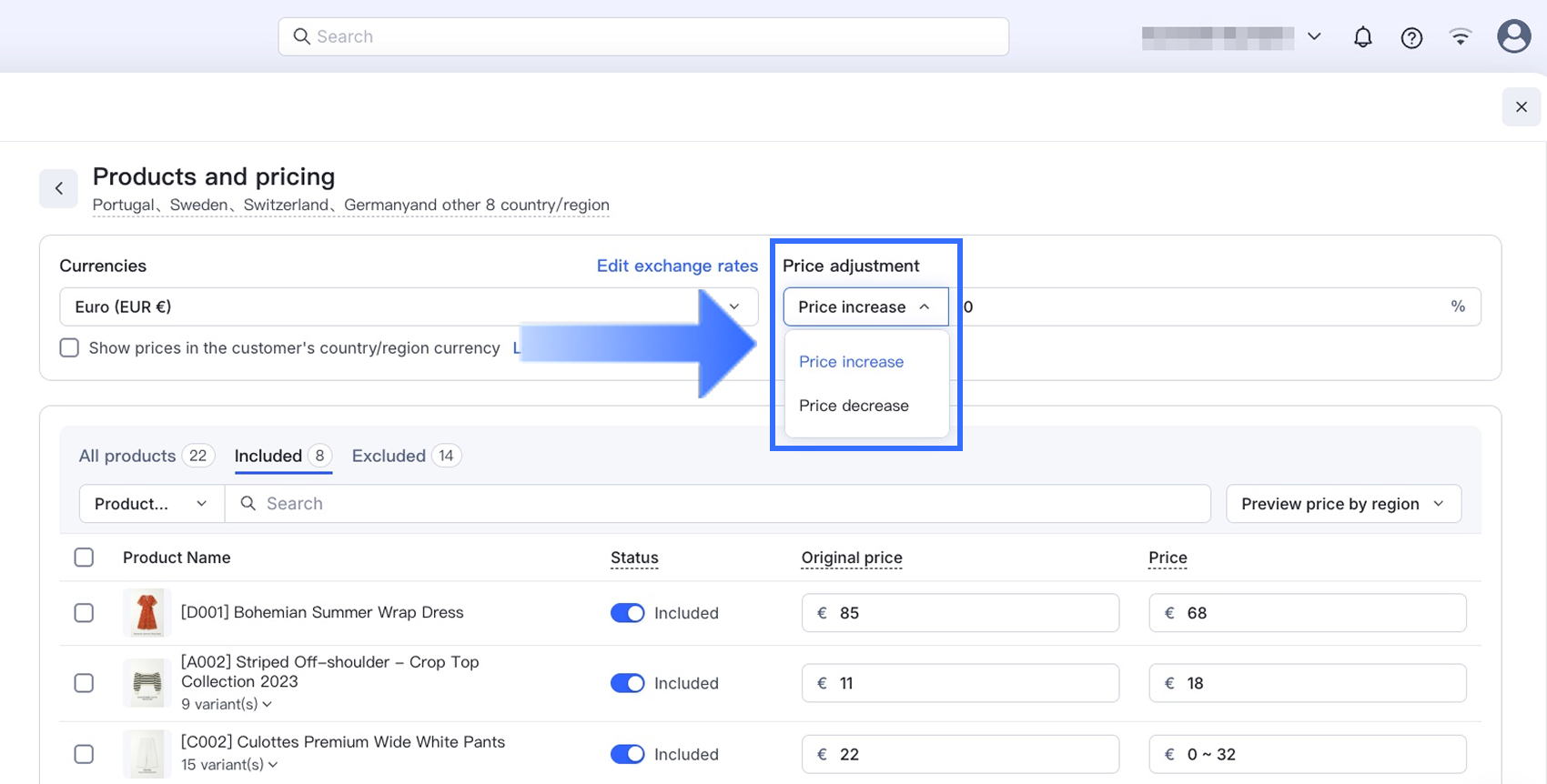Enable show prices in customer's currency

[x=69, y=348]
